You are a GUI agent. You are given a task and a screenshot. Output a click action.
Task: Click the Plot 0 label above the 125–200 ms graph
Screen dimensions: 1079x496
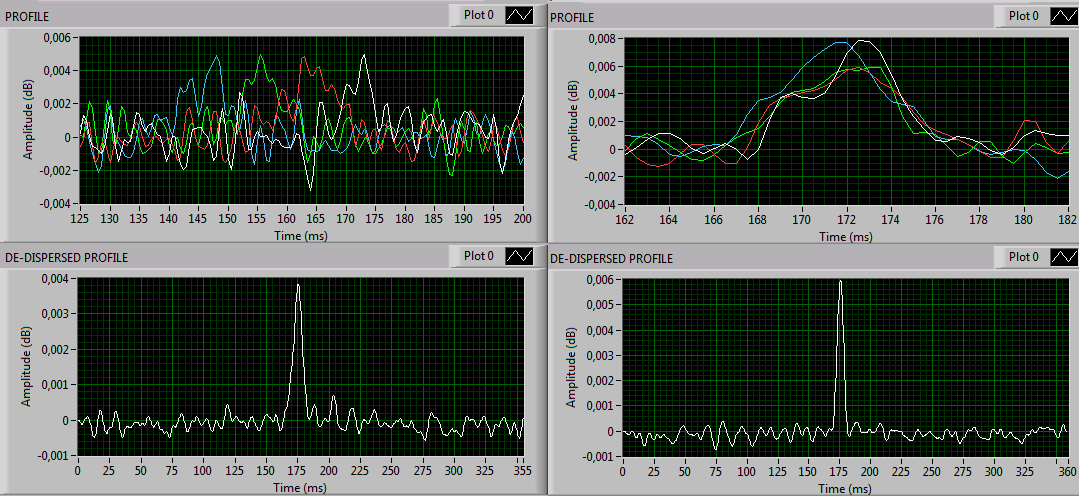477,15
